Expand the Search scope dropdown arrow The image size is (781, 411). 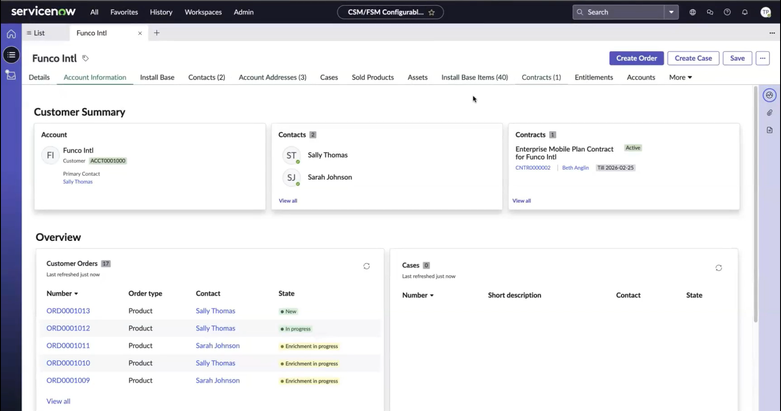pyautogui.click(x=671, y=12)
